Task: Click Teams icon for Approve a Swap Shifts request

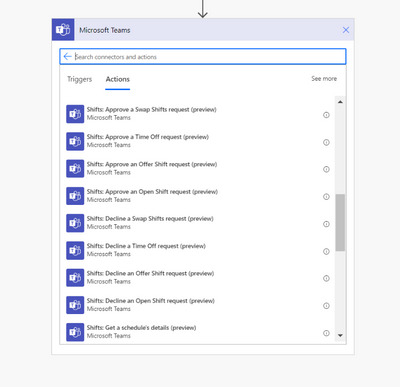Action: pos(75,114)
